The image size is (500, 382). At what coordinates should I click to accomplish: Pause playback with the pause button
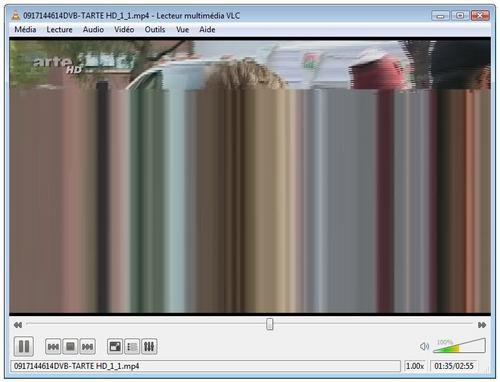click(x=24, y=346)
